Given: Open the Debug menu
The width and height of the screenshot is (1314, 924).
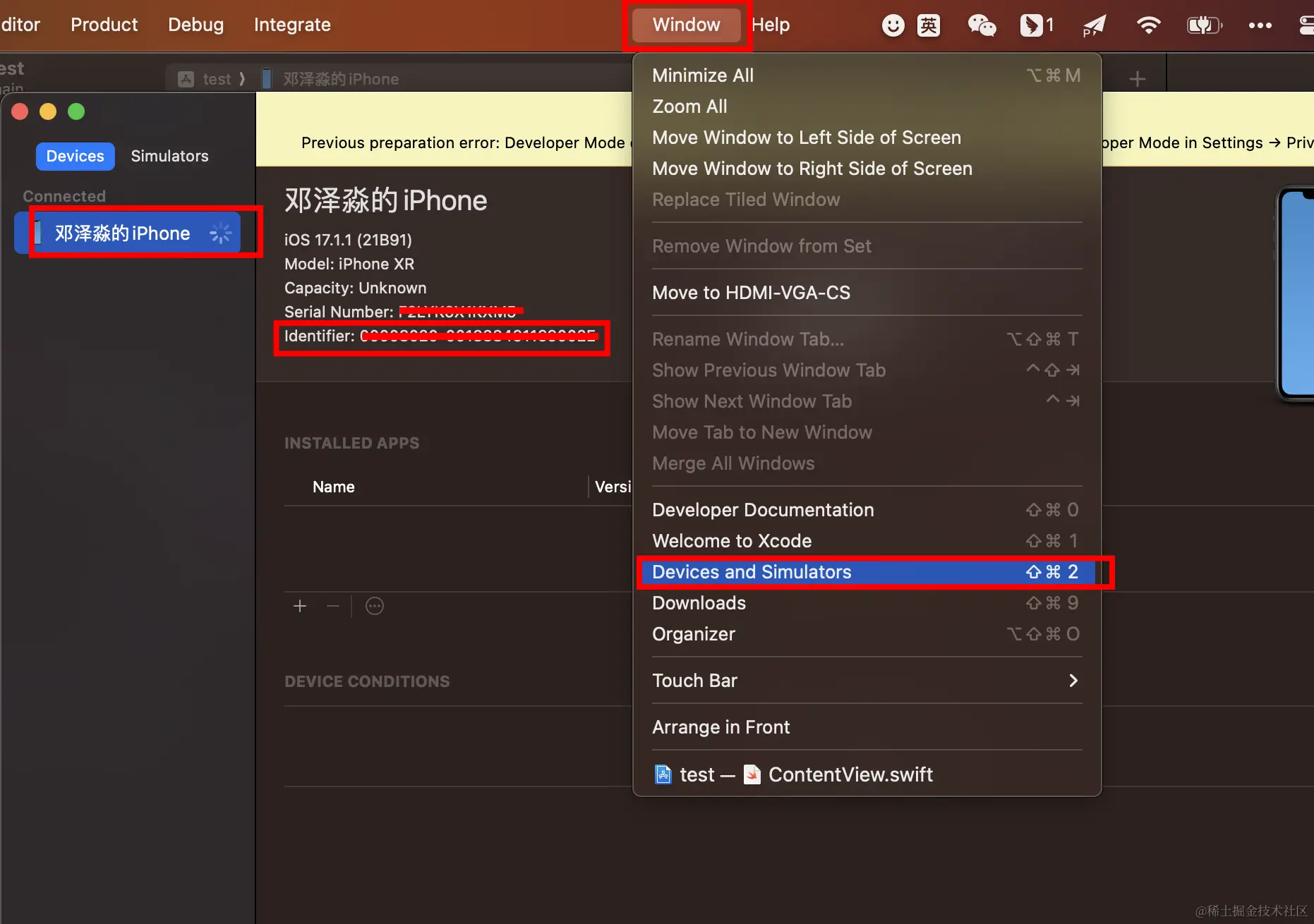Looking at the screenshot, I should [x=195, y=25].
